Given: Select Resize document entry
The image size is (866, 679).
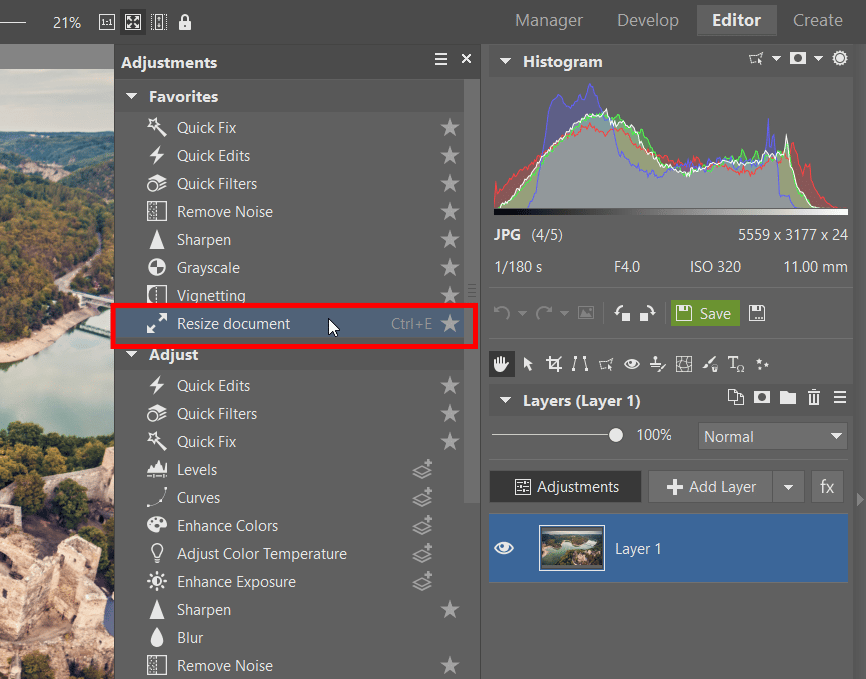Looking at the screenshot, I should 289,324.
